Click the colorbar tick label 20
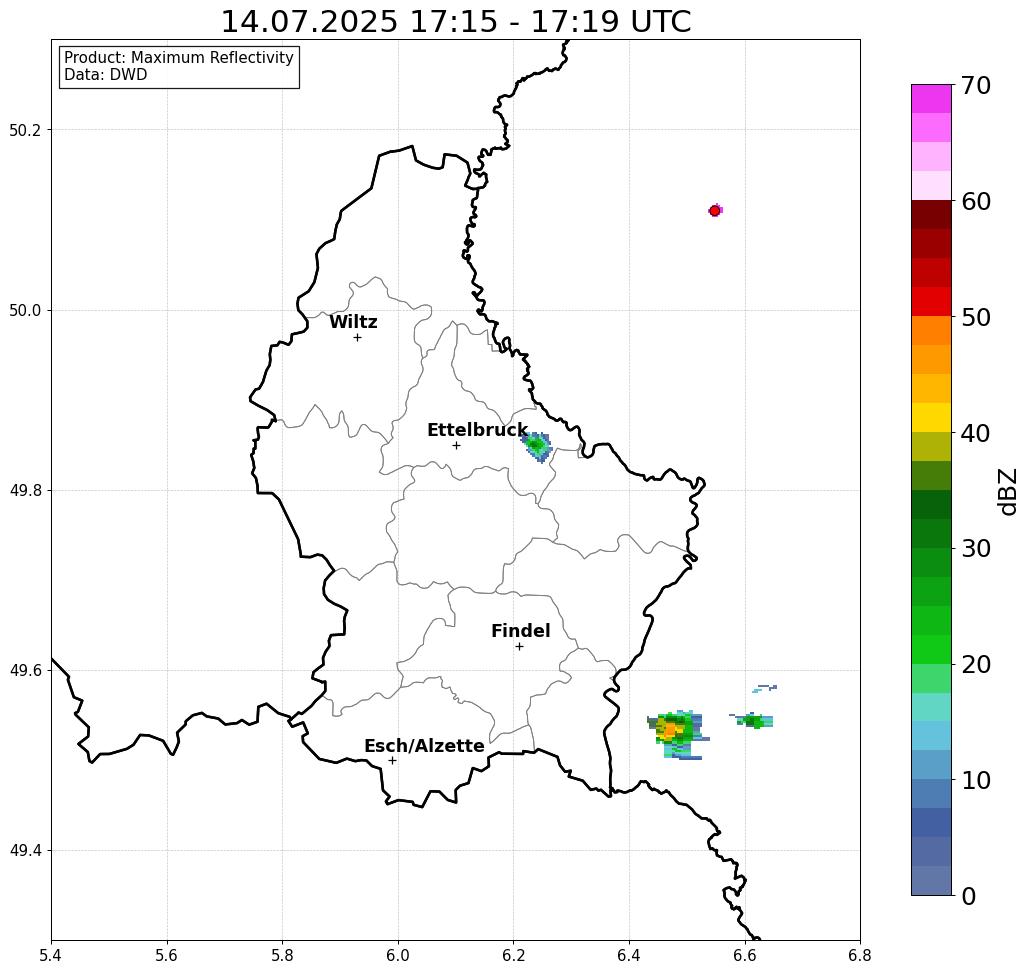 [x=976, y=664]
